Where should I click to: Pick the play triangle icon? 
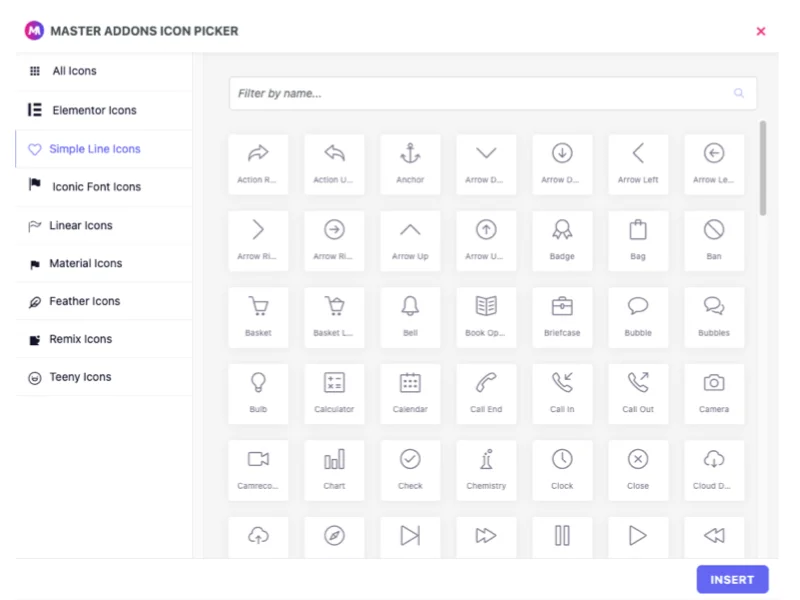point(638,537)
